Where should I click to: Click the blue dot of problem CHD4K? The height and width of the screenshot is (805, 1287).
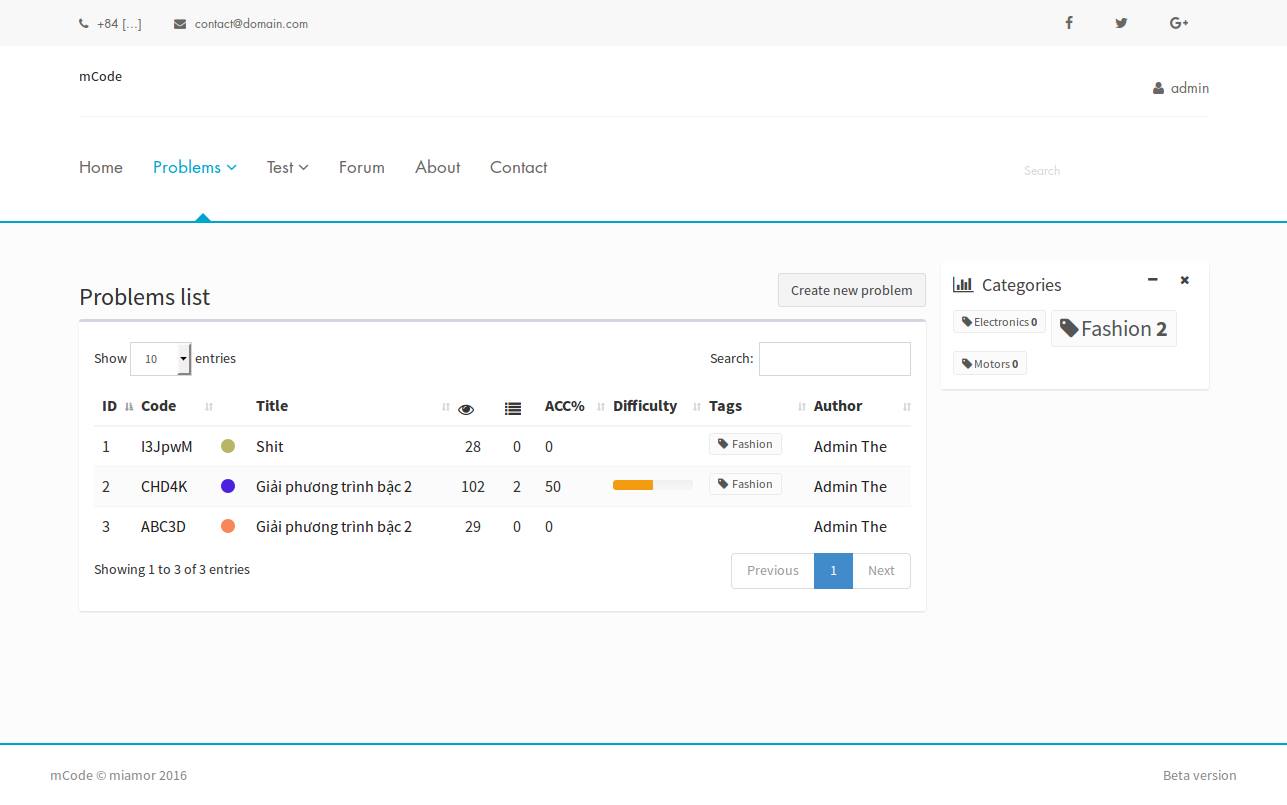click(x=228, y=486)
